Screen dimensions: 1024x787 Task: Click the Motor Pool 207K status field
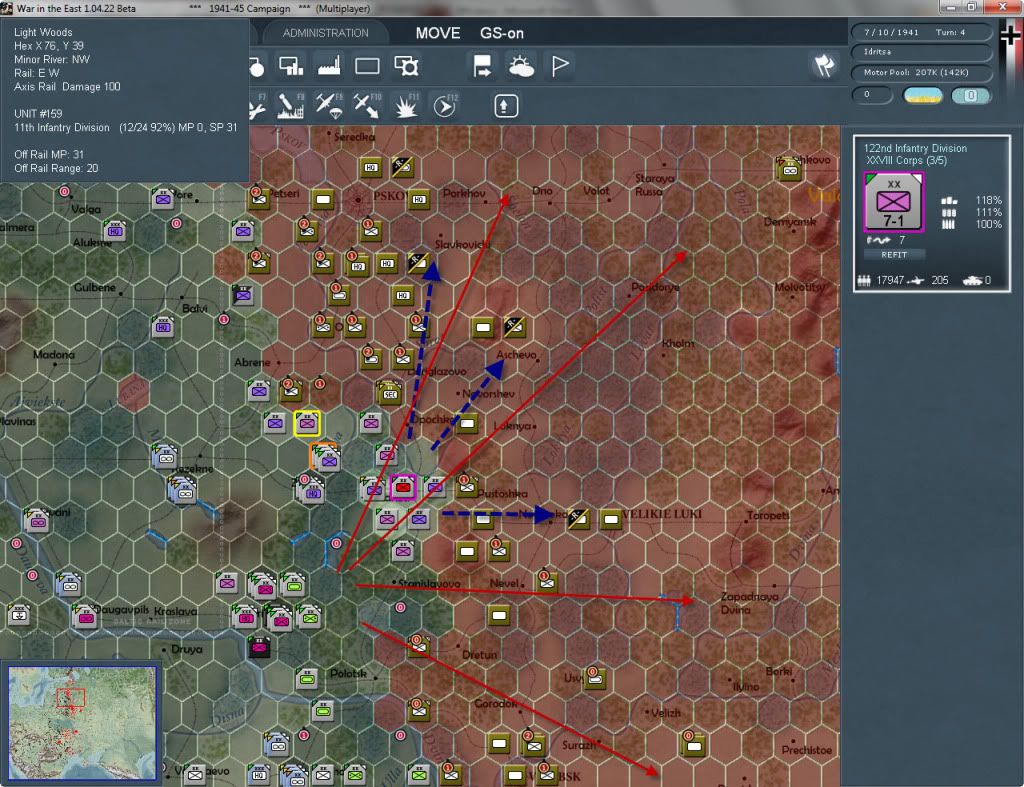click(920, 72)
